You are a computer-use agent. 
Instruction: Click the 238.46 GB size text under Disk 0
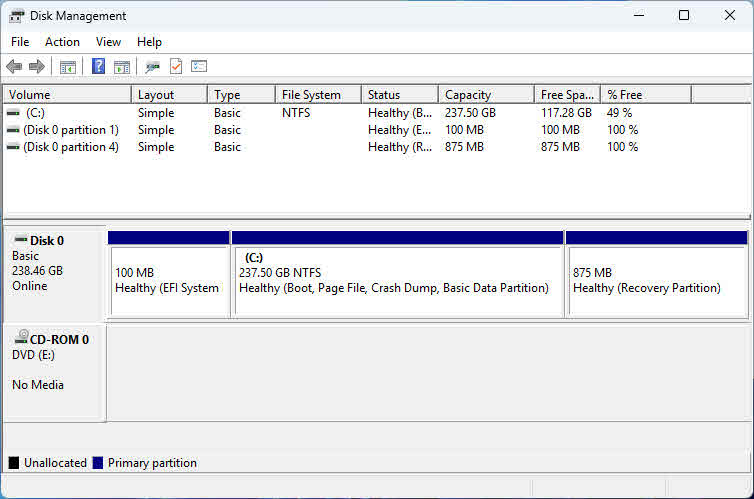point(38,271)
